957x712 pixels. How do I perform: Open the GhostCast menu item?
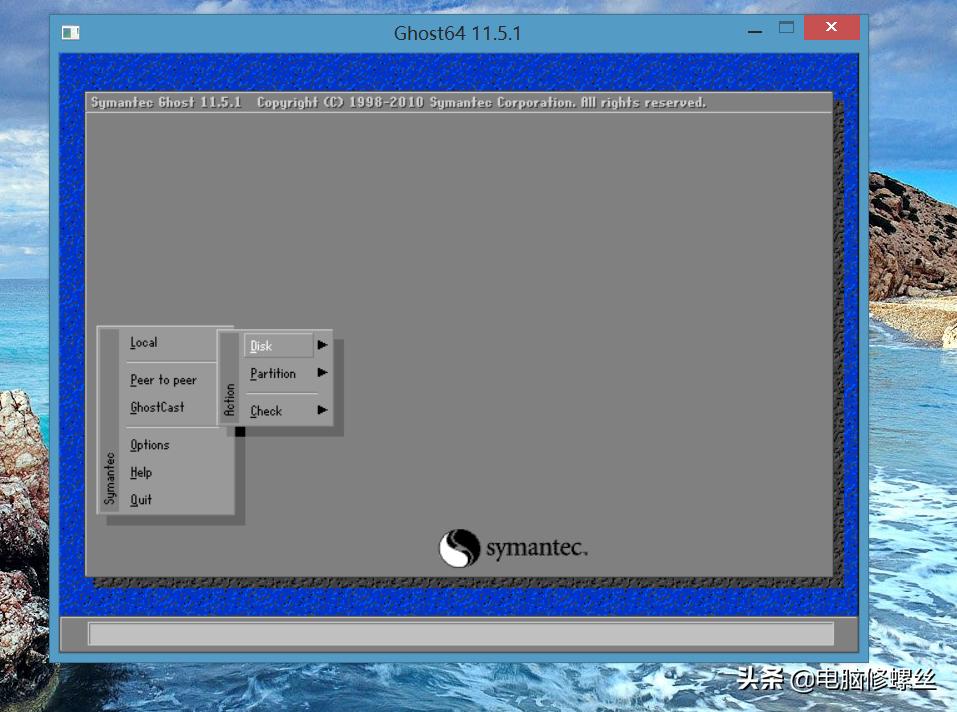[157, 407]
